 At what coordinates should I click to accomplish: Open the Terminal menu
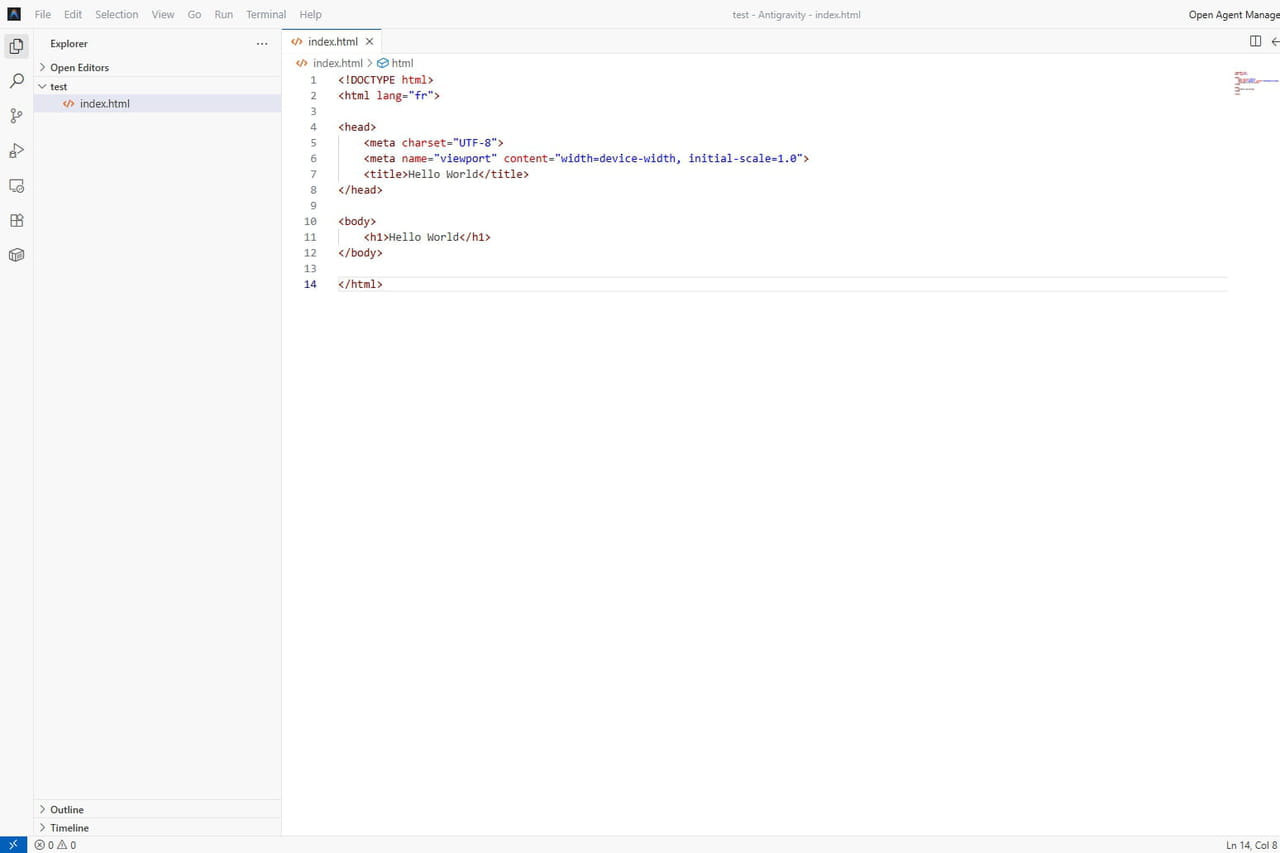pyautogui.click(x=266, y=15)
